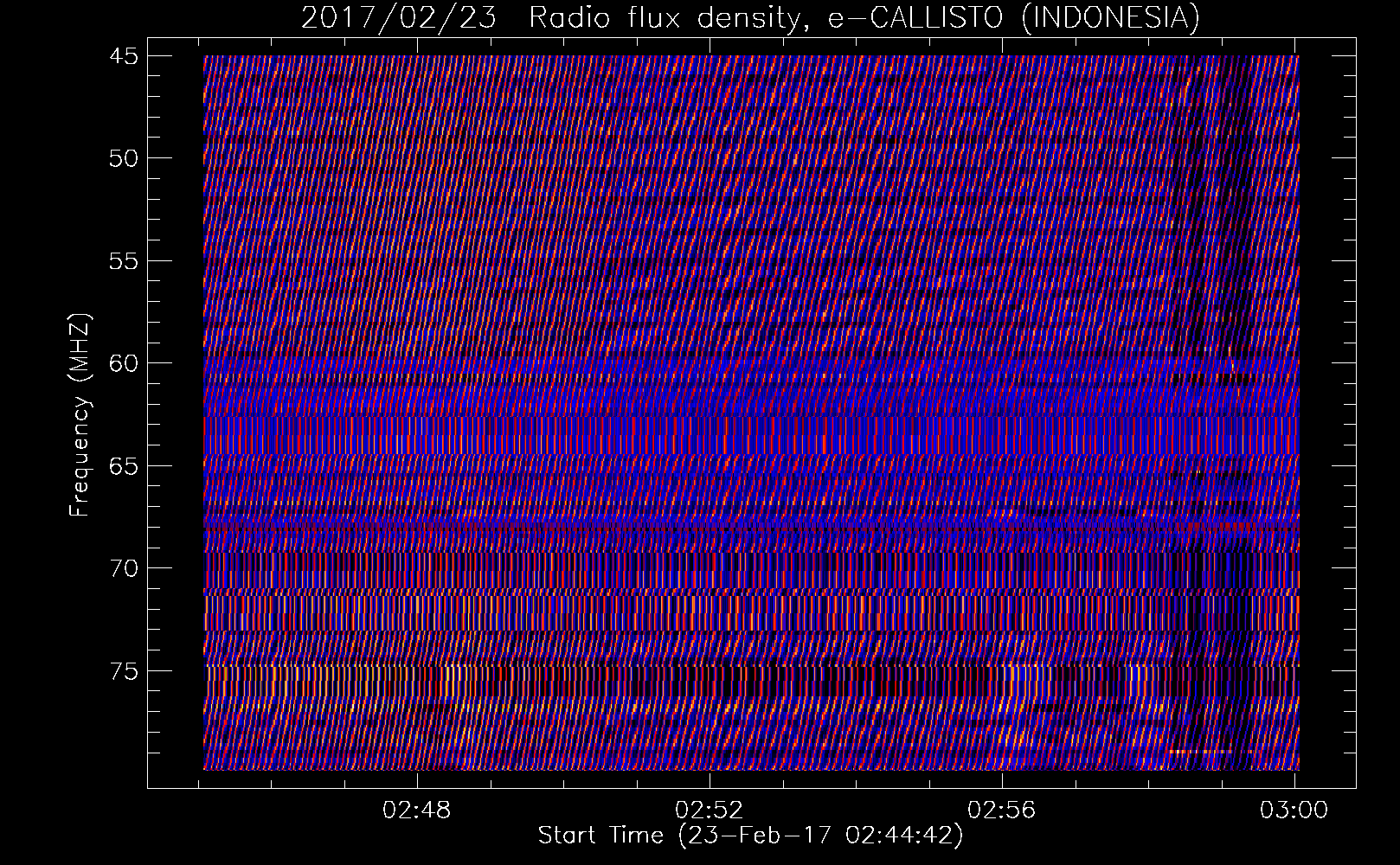Click the Start Time axis label

pos(751,836)
